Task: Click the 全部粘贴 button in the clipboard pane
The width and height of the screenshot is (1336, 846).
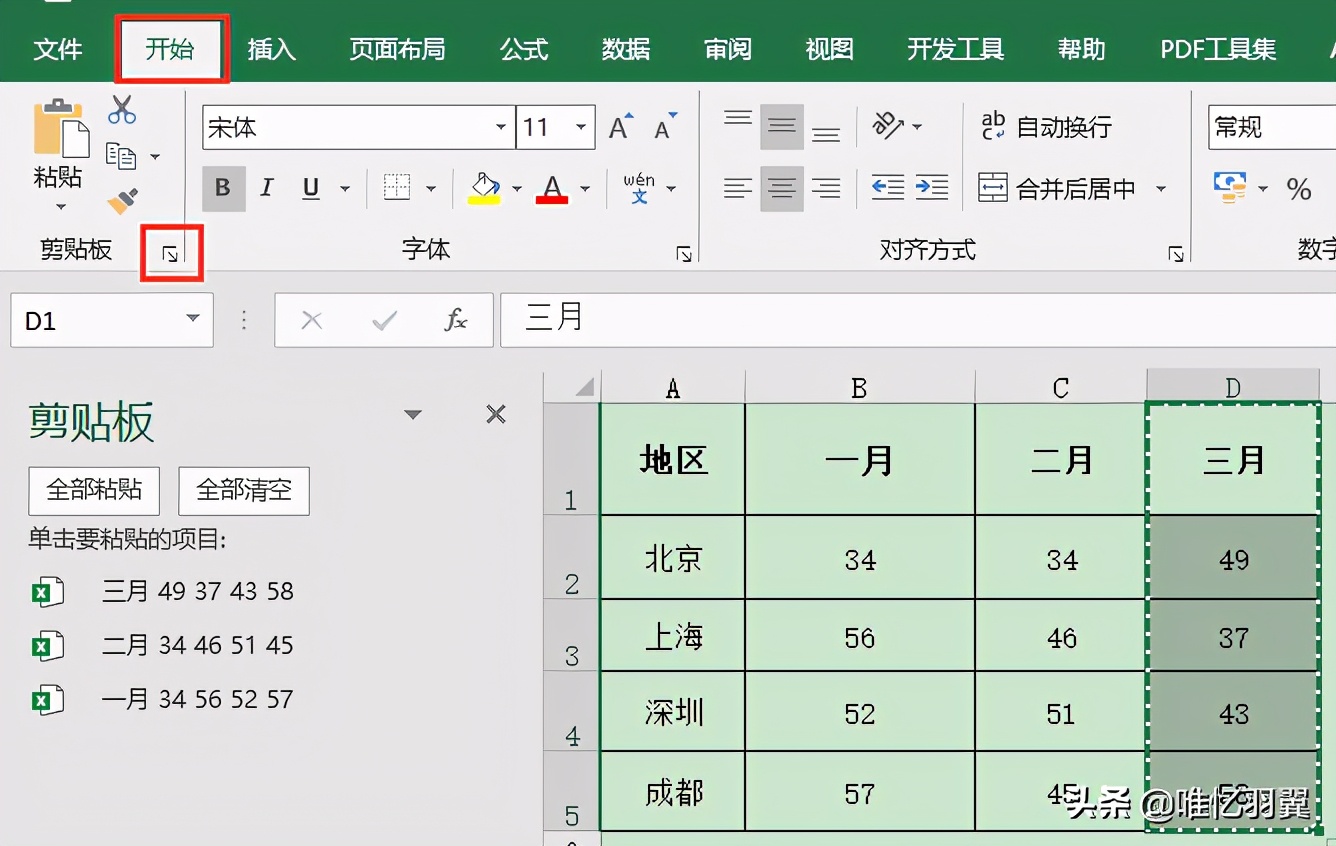Action: 93,491
